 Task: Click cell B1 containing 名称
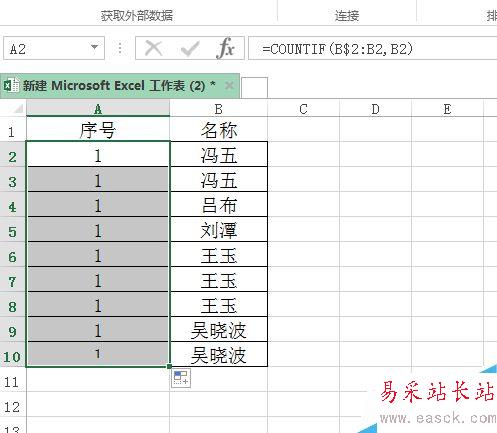tap(219, 129)
